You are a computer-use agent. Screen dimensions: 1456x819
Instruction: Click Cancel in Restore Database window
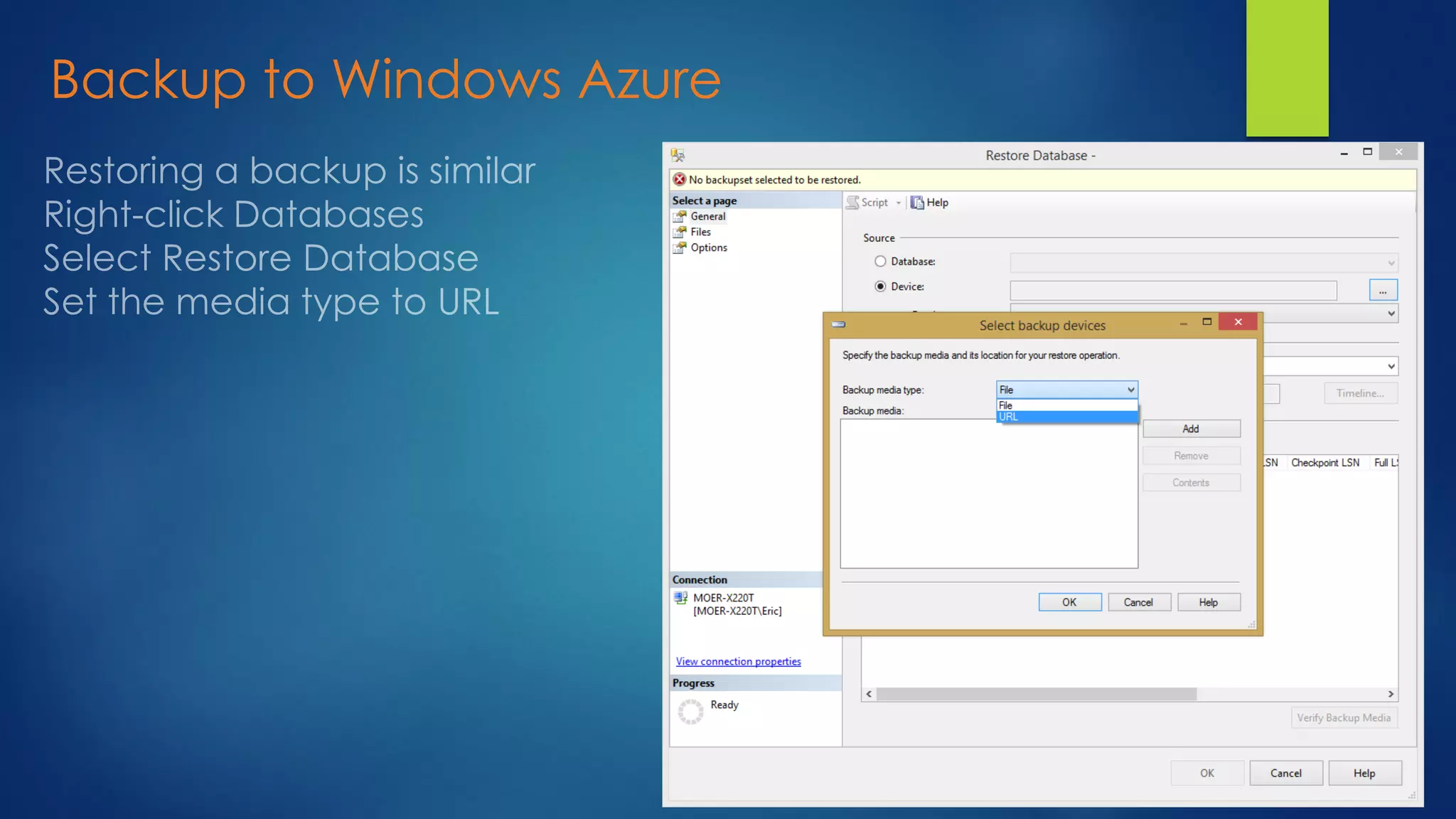tap(1286, 773)
